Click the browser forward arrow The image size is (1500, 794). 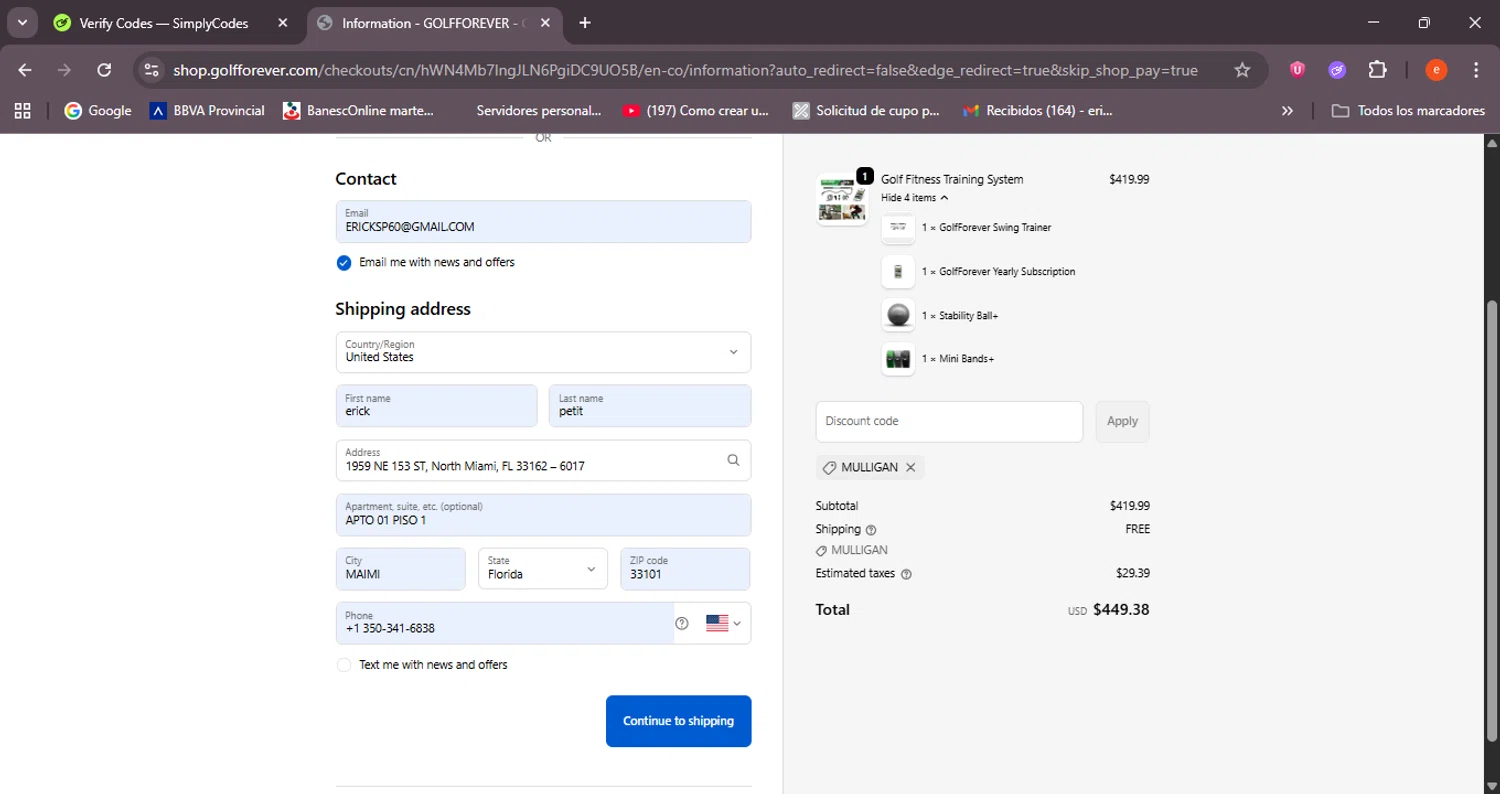64,70
